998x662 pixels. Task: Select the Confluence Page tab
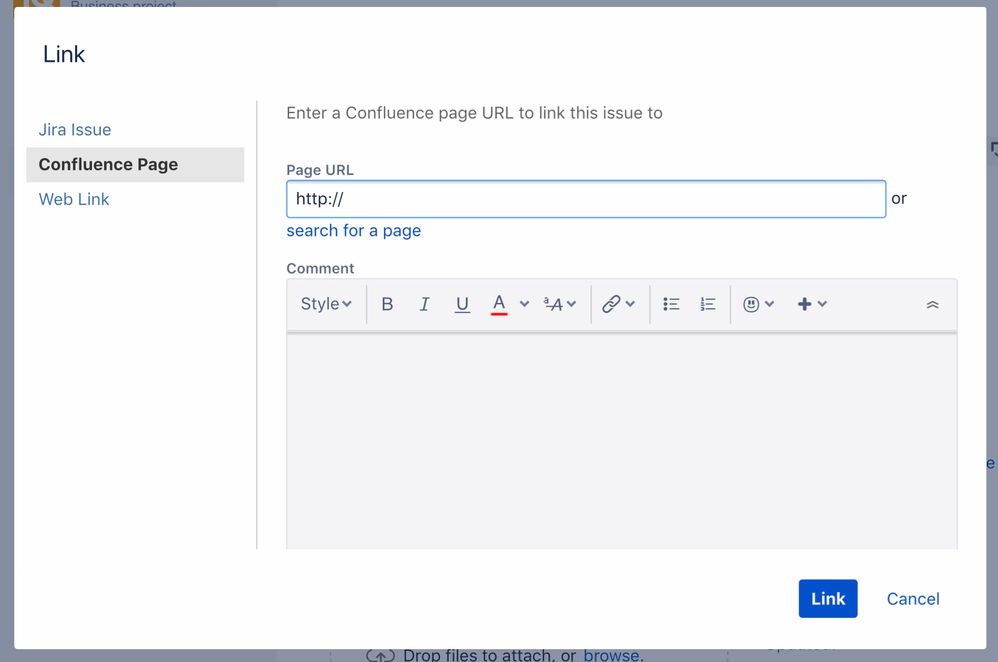(x=135, y=165)
